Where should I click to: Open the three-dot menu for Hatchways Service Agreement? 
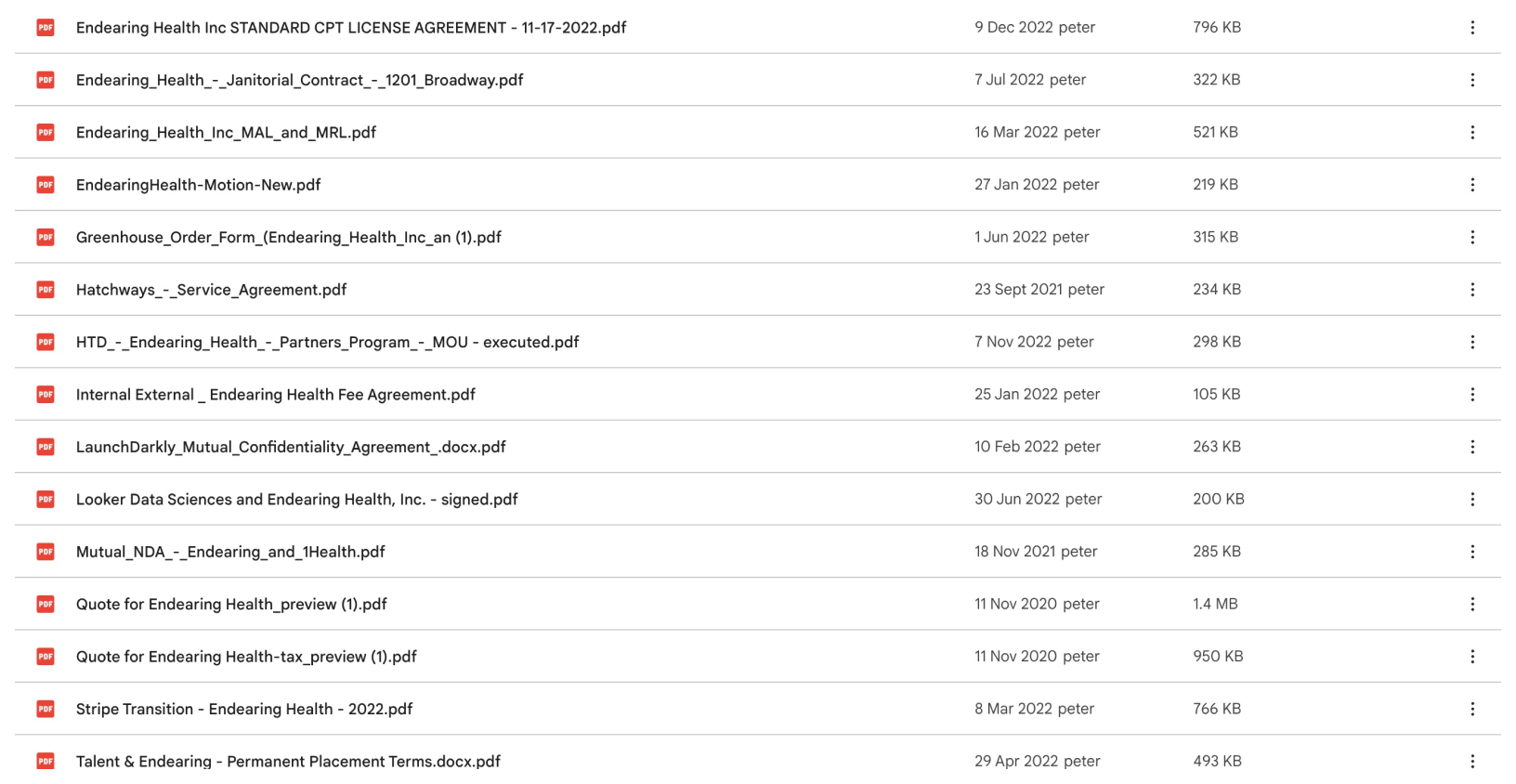(x=1472, y=289)
